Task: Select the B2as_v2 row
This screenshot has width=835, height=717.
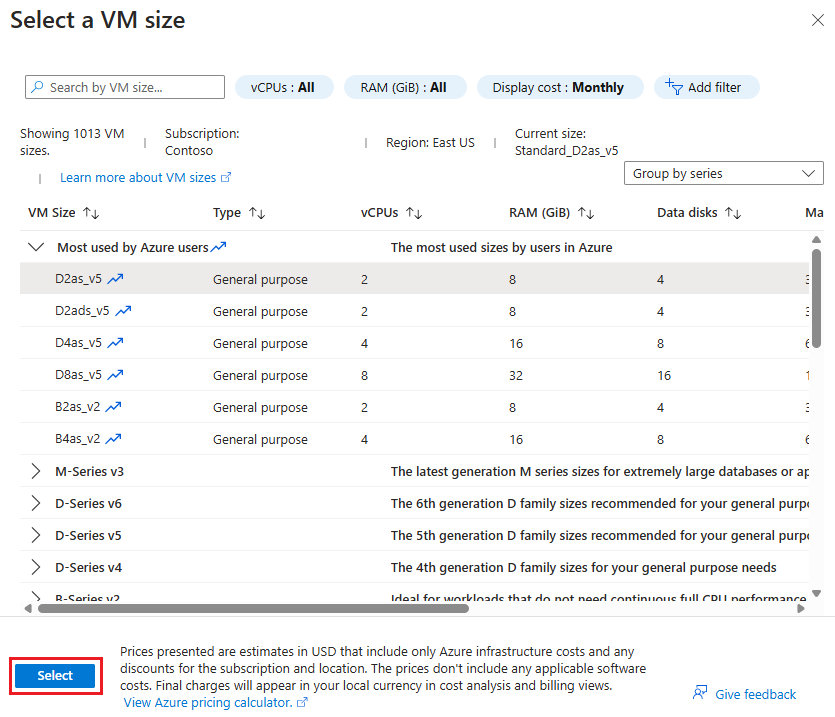Action: coord(300,407)
